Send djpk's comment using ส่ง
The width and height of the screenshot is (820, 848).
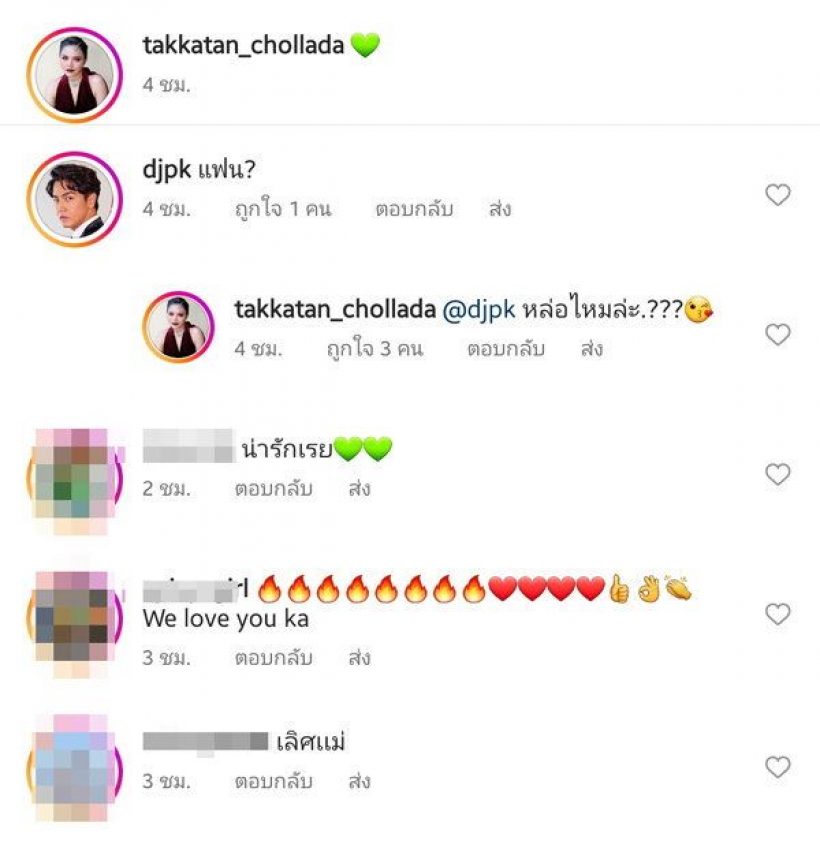(500, 209)
